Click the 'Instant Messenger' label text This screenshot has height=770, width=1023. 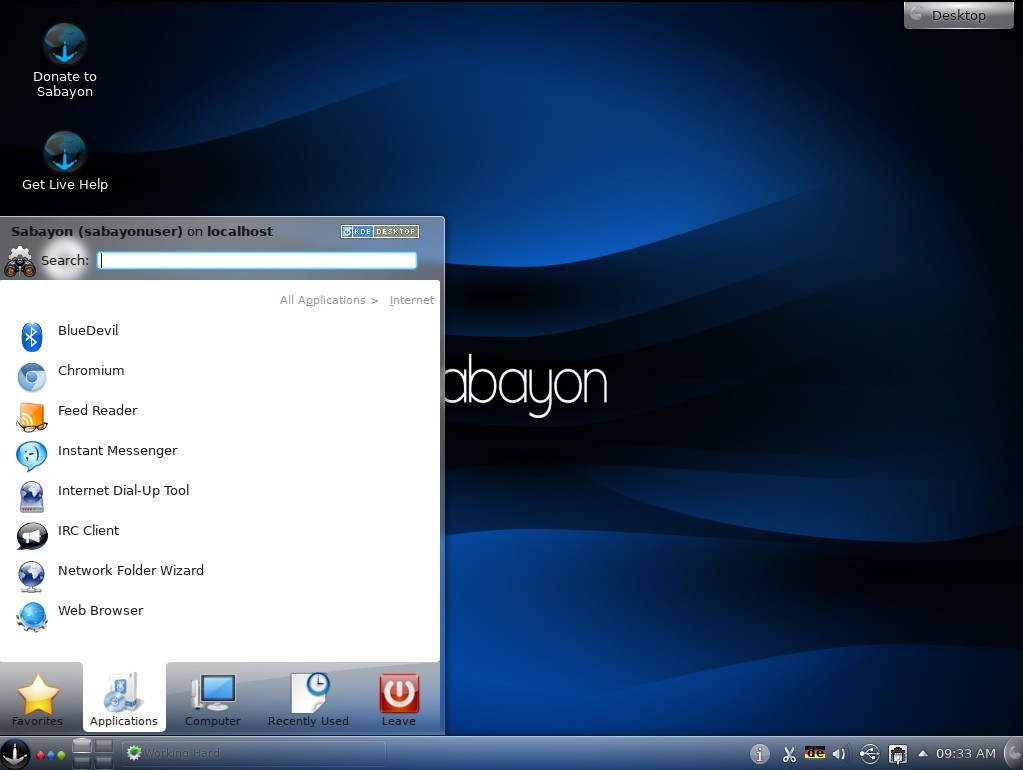click(x=117, y=450)
